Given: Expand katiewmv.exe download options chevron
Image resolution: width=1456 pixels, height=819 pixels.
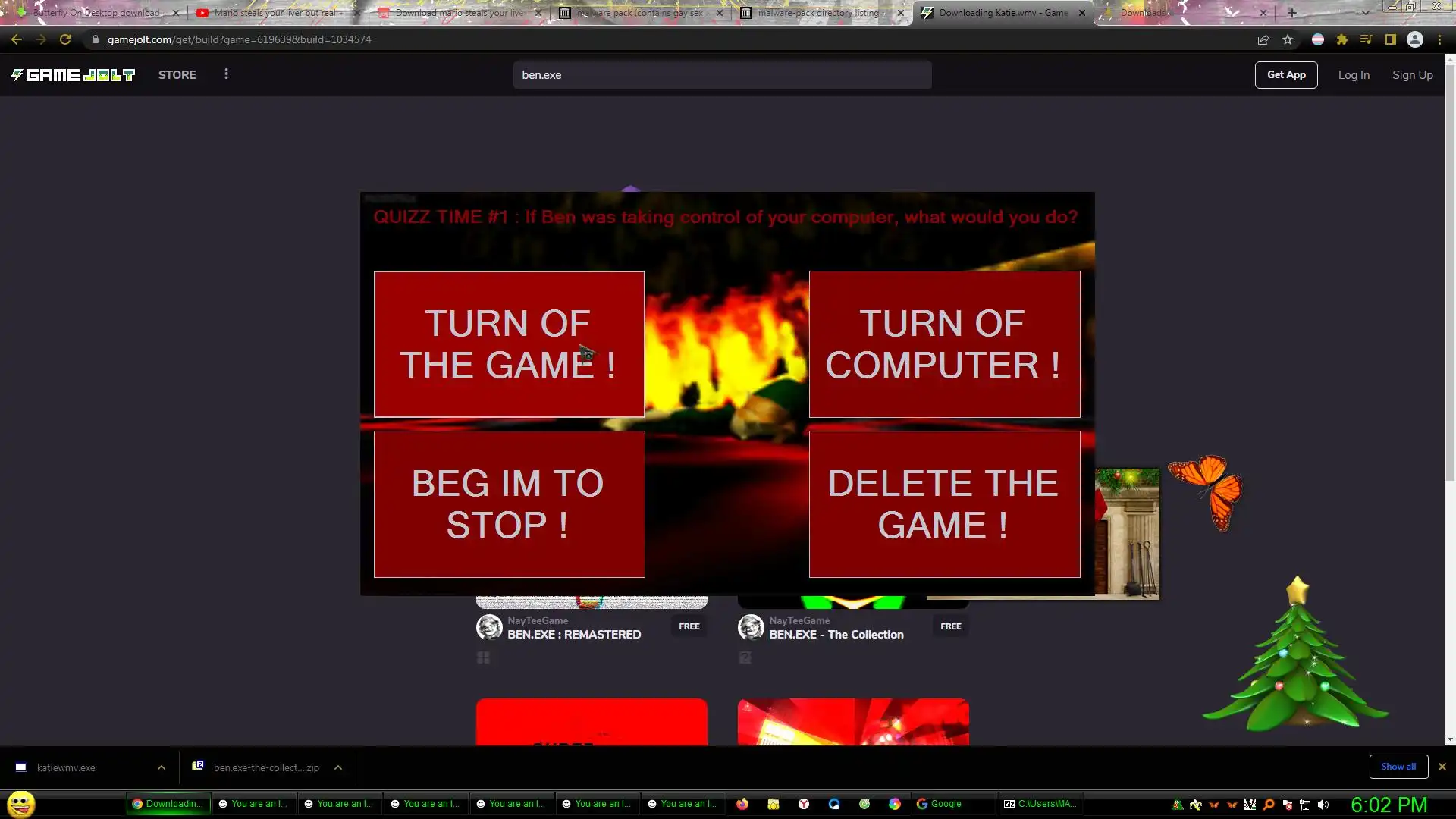Looking at the screenshot, I should pos(162,767).
